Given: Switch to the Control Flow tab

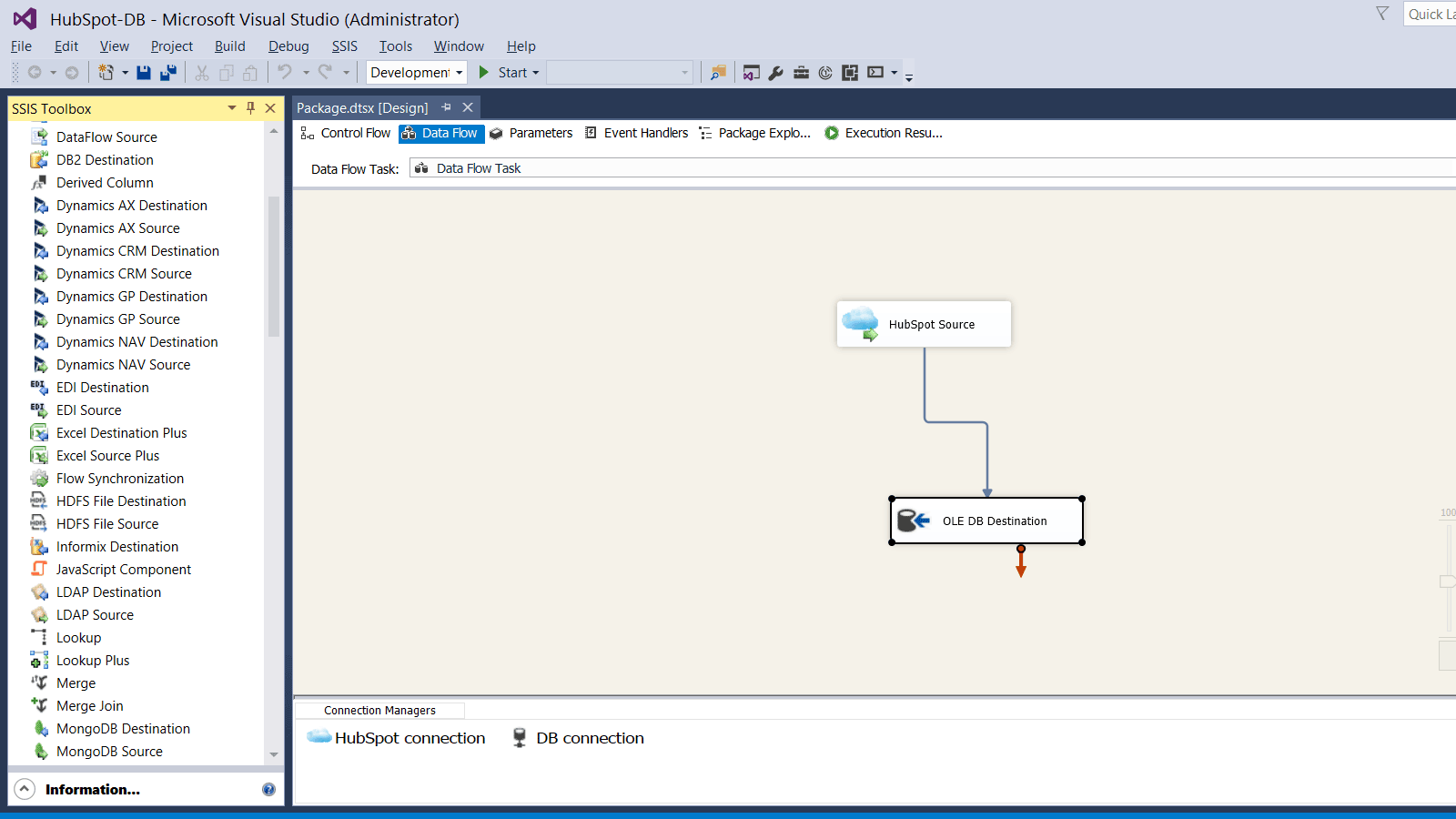Looking at the screenshot, I should click(x=355, y=133).
